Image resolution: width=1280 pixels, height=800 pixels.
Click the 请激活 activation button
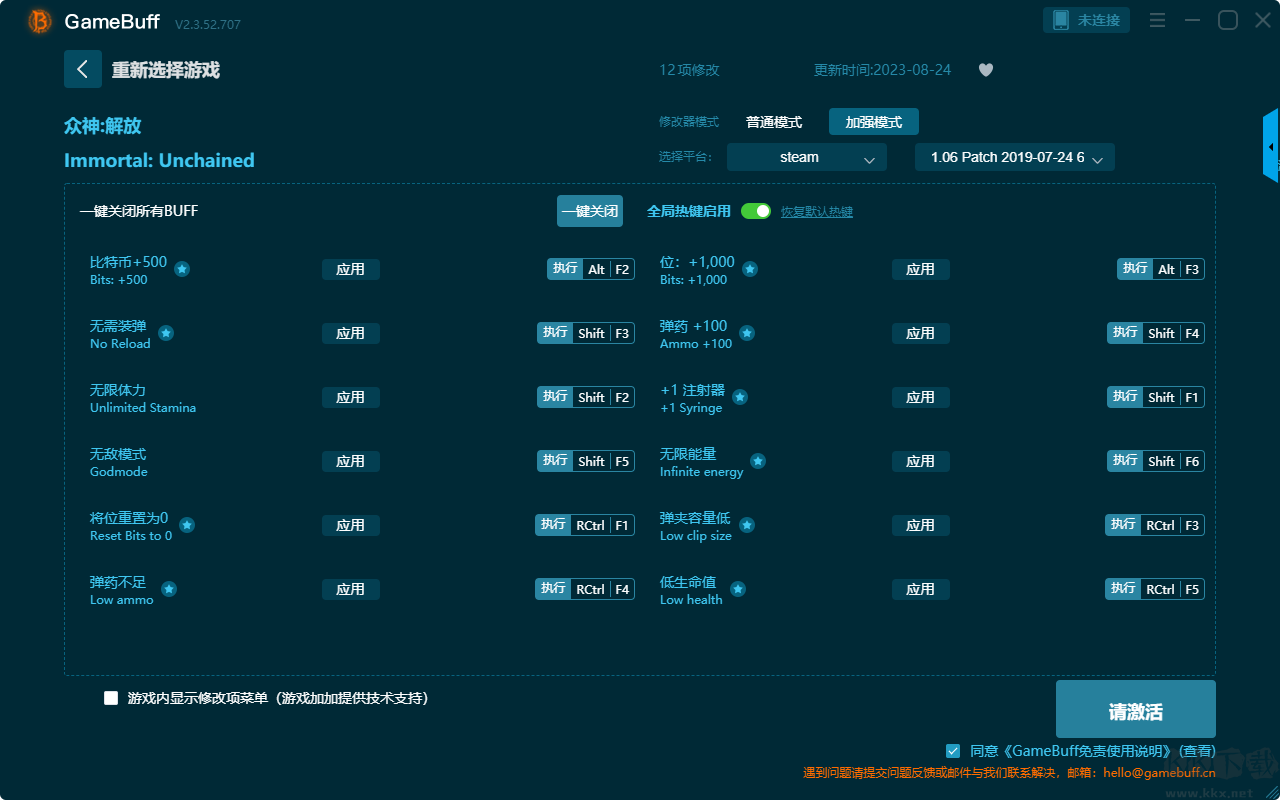[x=1136, y=709]
